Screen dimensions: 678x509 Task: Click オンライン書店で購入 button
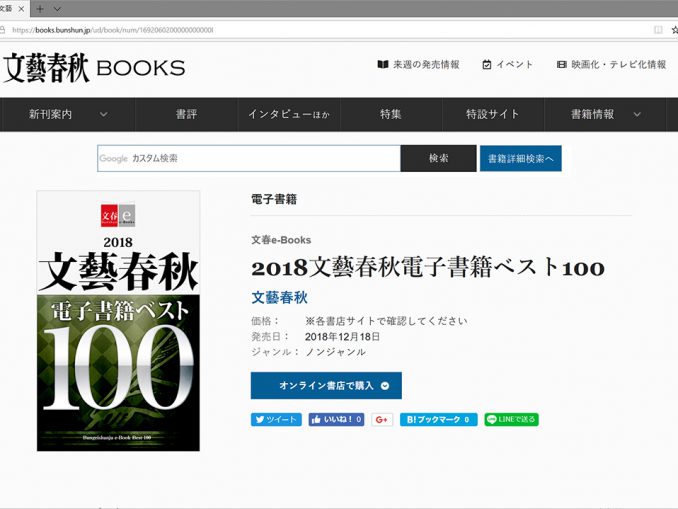(x=326, y=385)
